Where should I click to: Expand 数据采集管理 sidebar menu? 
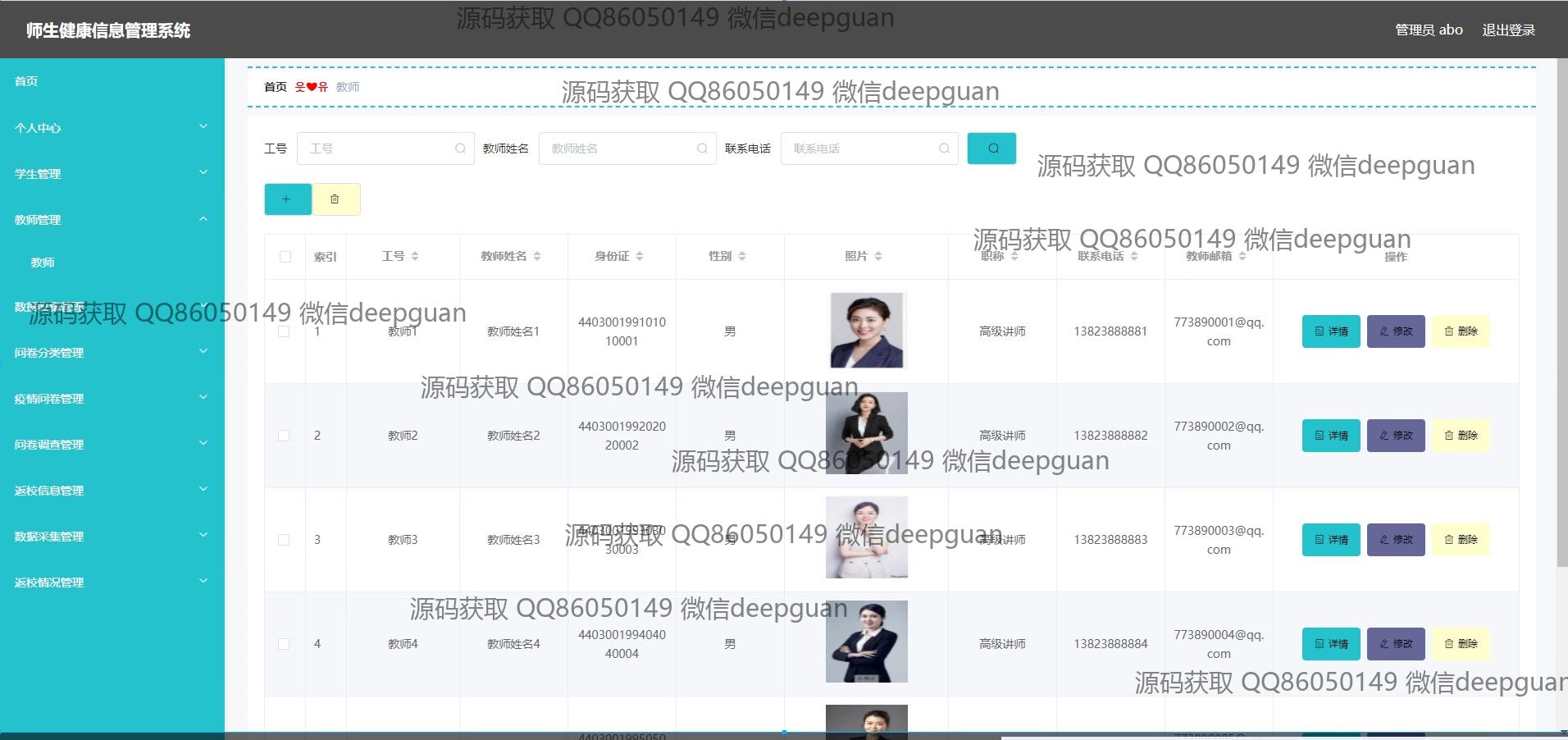click(112, 536)
